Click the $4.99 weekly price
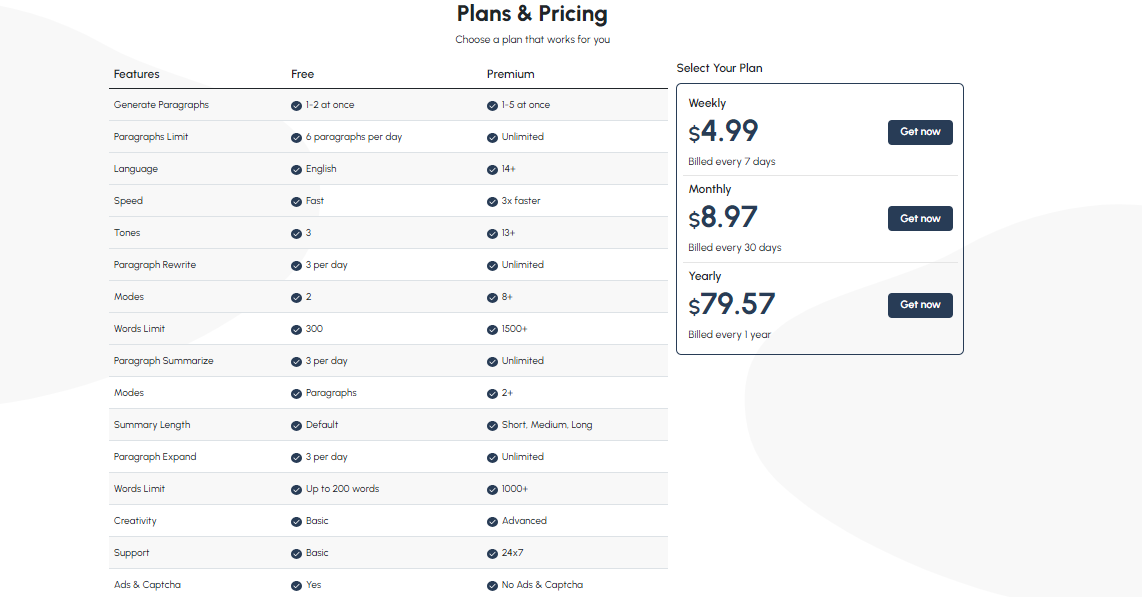 (x=723, y=131)
